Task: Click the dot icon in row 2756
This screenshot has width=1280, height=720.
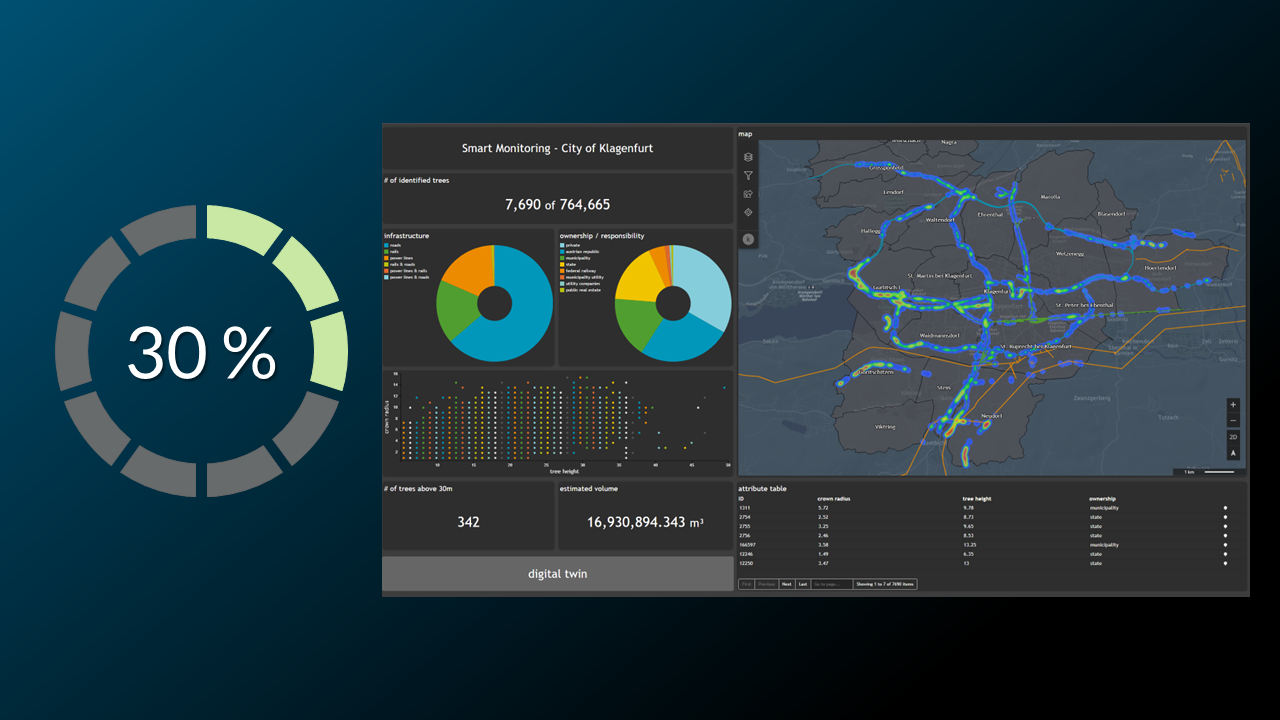Action: pos(1225,535)
